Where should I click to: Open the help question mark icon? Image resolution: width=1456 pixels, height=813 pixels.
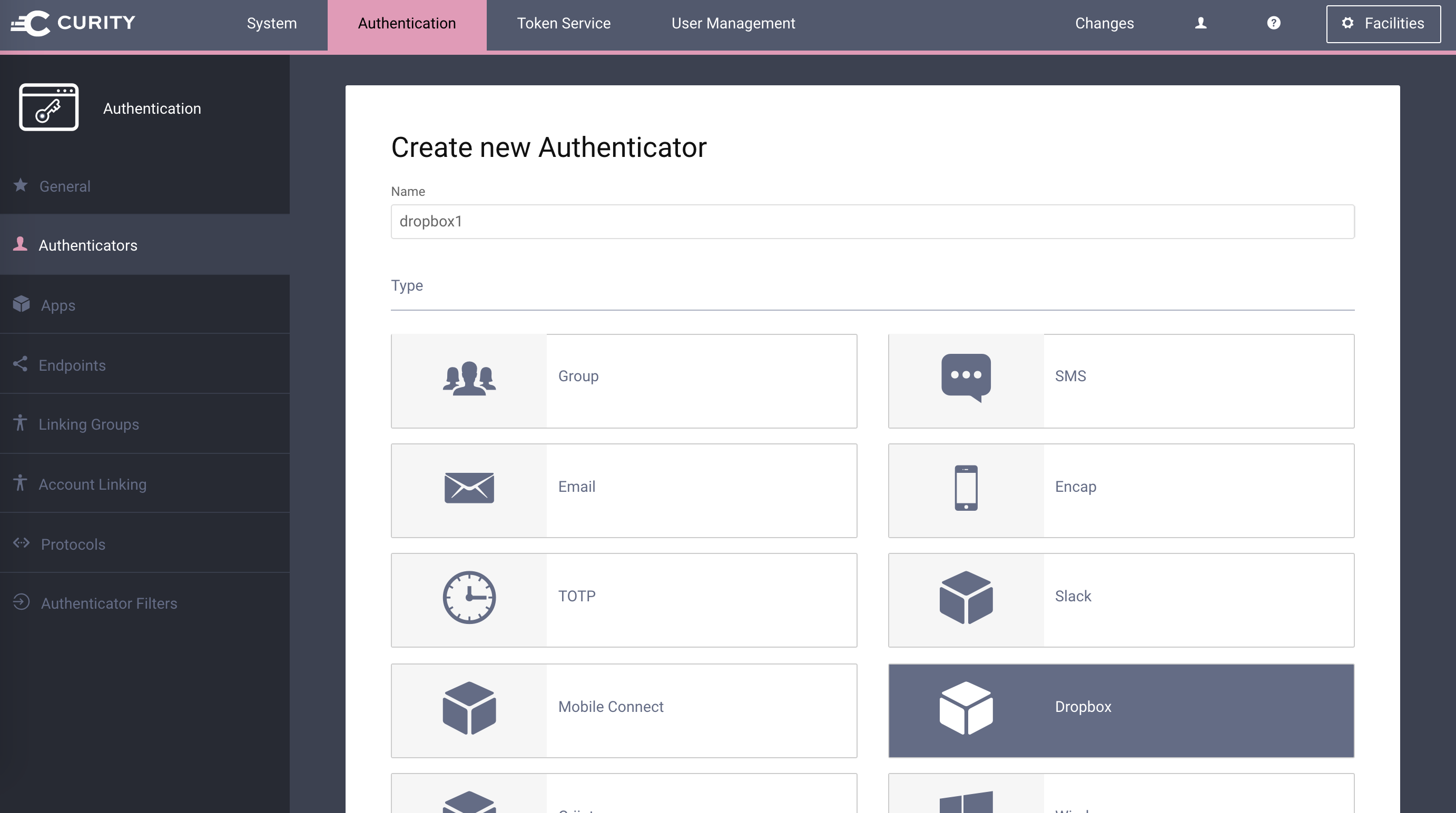[x=1273, y=23]
